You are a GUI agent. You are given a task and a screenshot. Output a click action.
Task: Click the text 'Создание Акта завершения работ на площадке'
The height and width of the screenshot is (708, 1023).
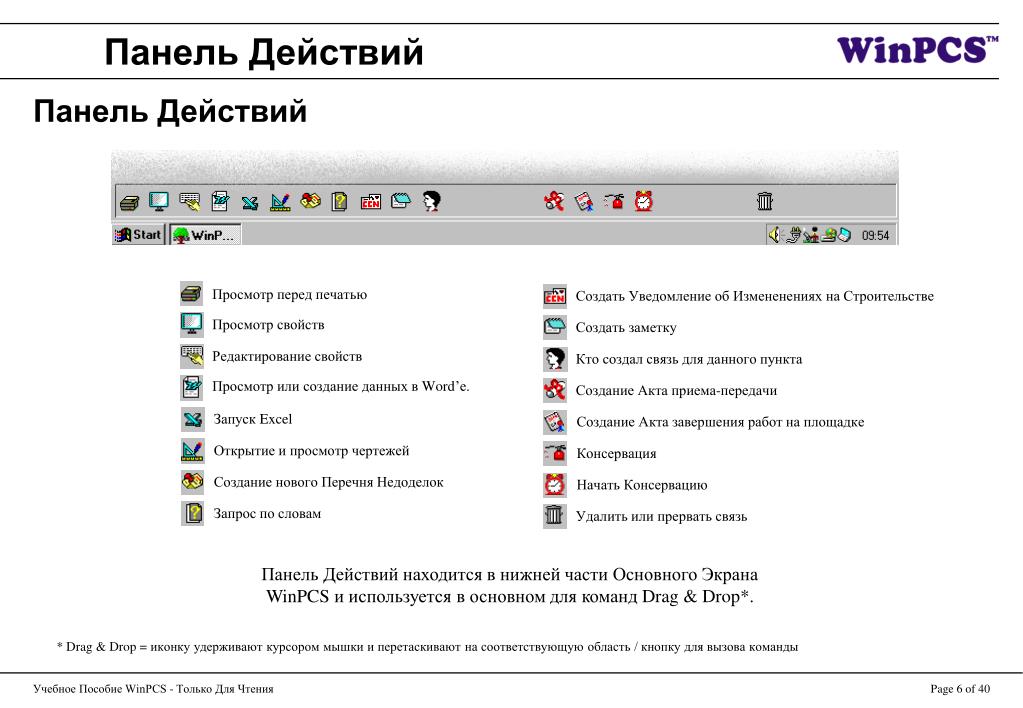point(720,422)
